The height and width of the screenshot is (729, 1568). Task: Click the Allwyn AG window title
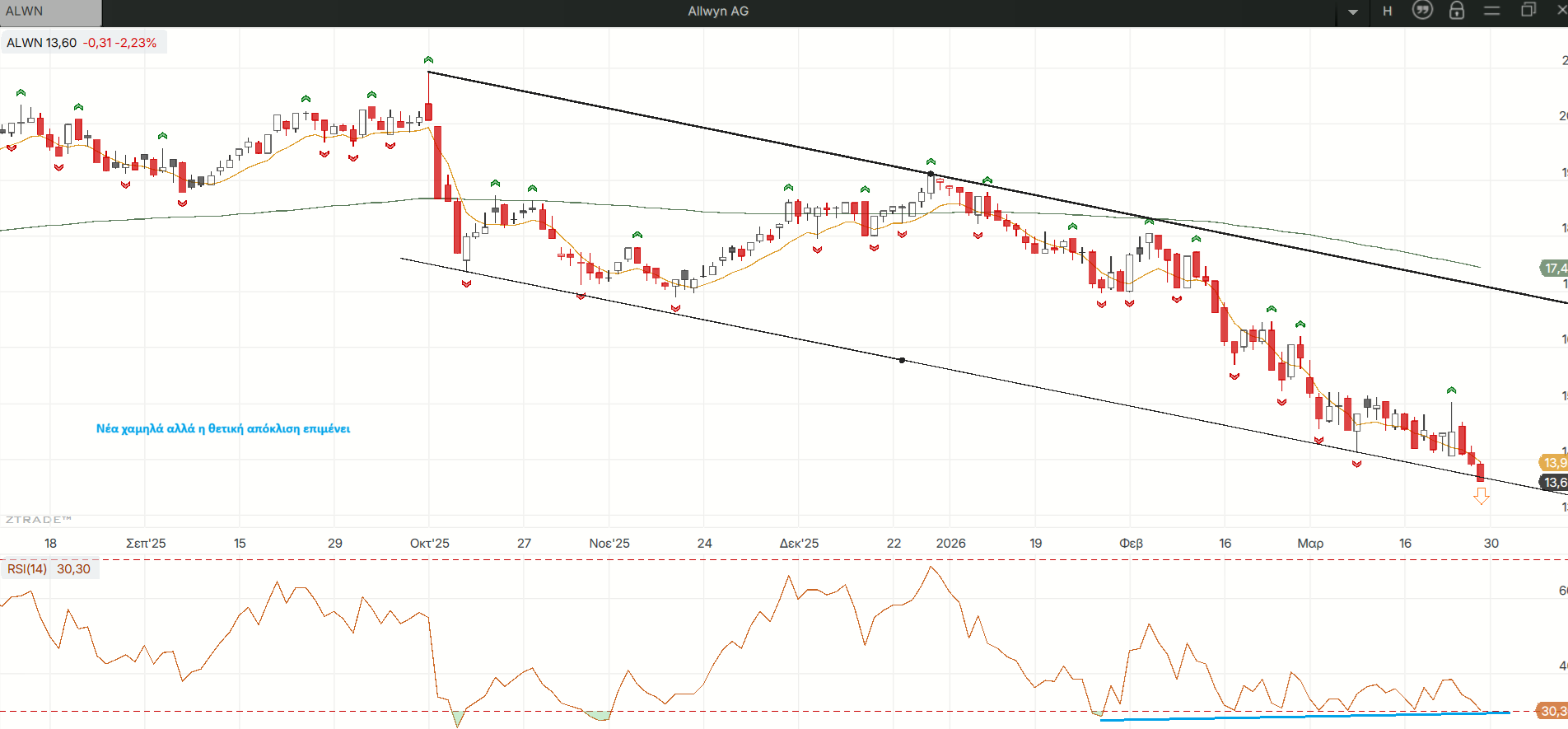pos(718,12)
